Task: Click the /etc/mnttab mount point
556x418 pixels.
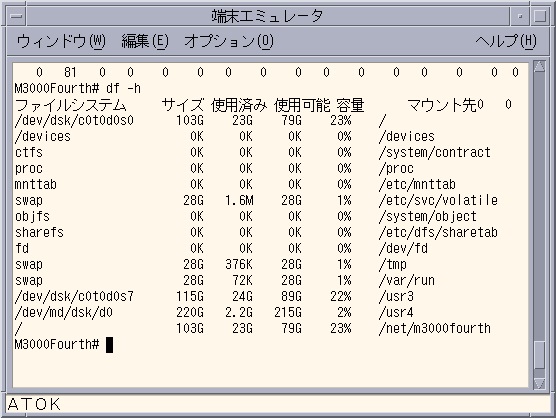Action: tap(417, 184)
